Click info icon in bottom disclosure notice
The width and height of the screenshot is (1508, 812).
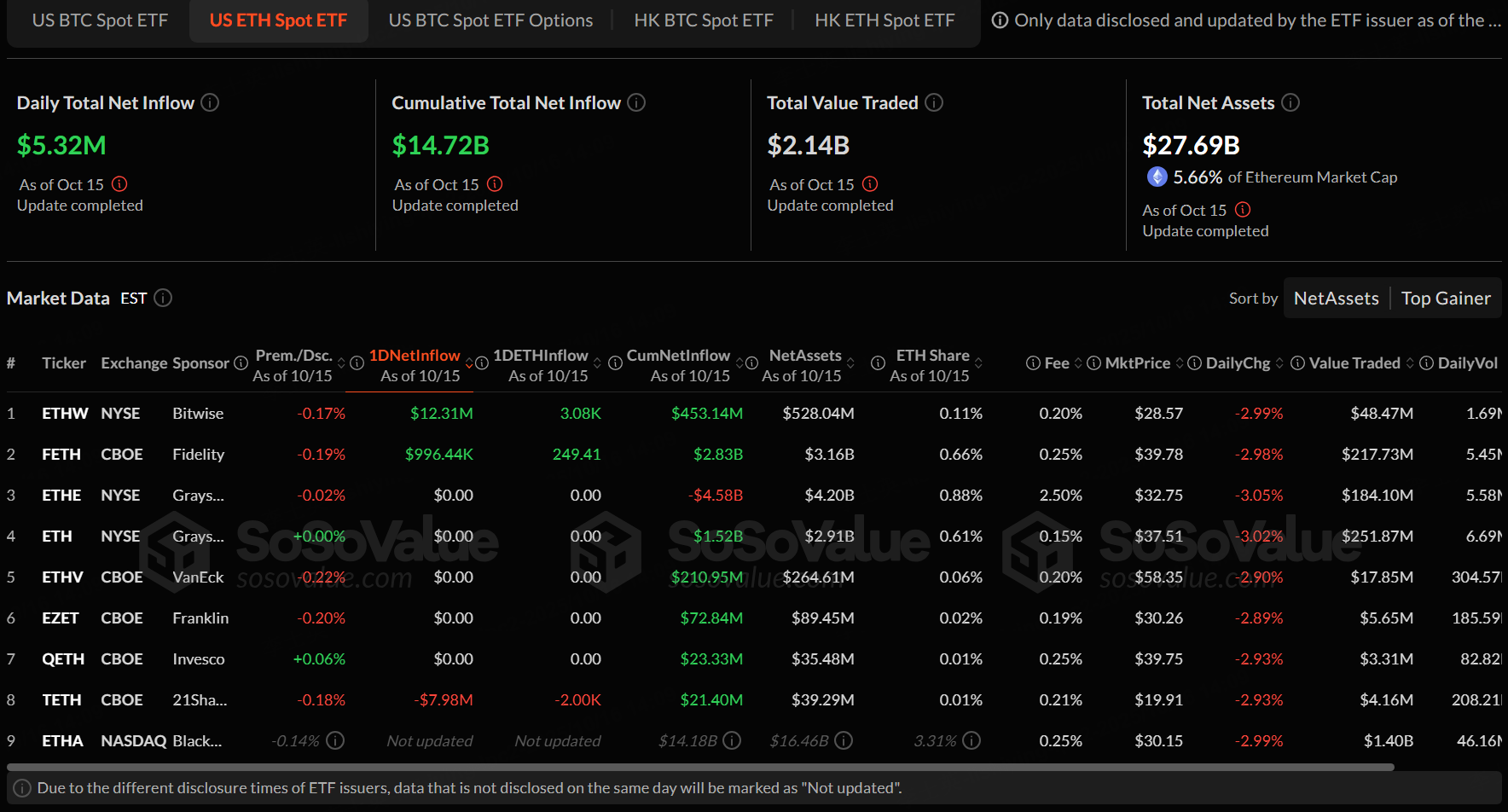click(22, 788)
